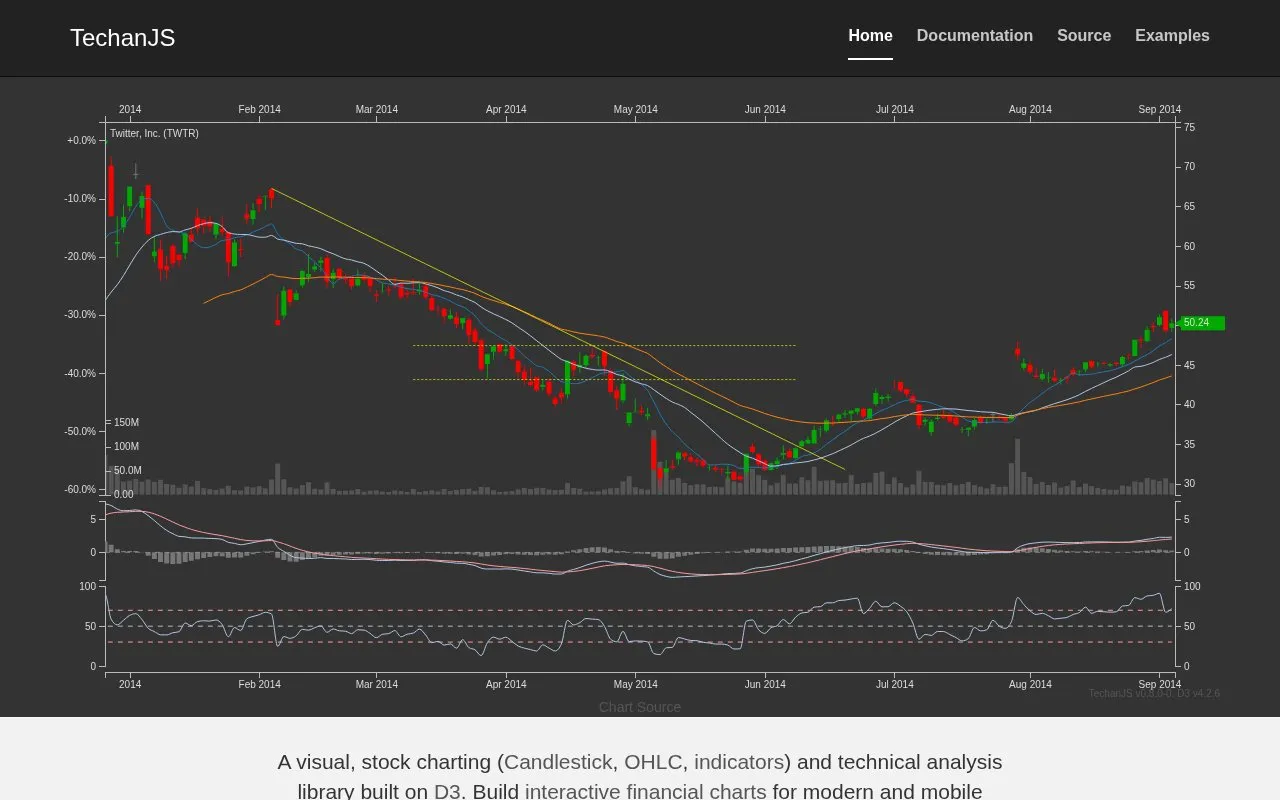Open the indicators link in the description
This screenshot has width=1280, height=800.
(738, 762)
